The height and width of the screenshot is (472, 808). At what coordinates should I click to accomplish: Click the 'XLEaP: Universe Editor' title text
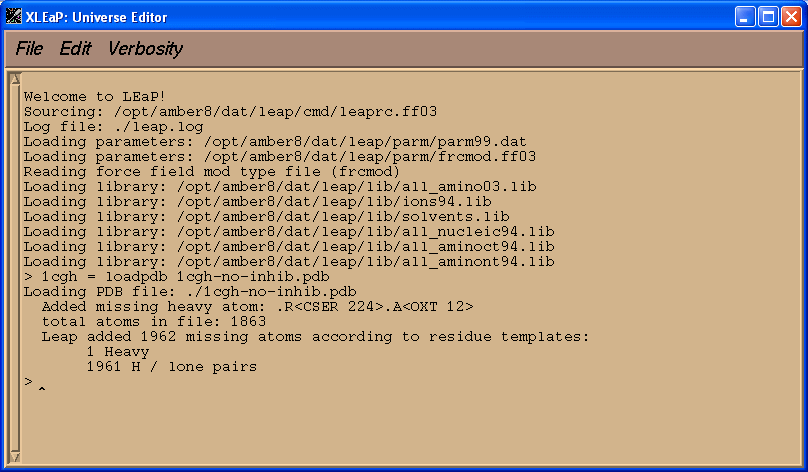[96, 17]
